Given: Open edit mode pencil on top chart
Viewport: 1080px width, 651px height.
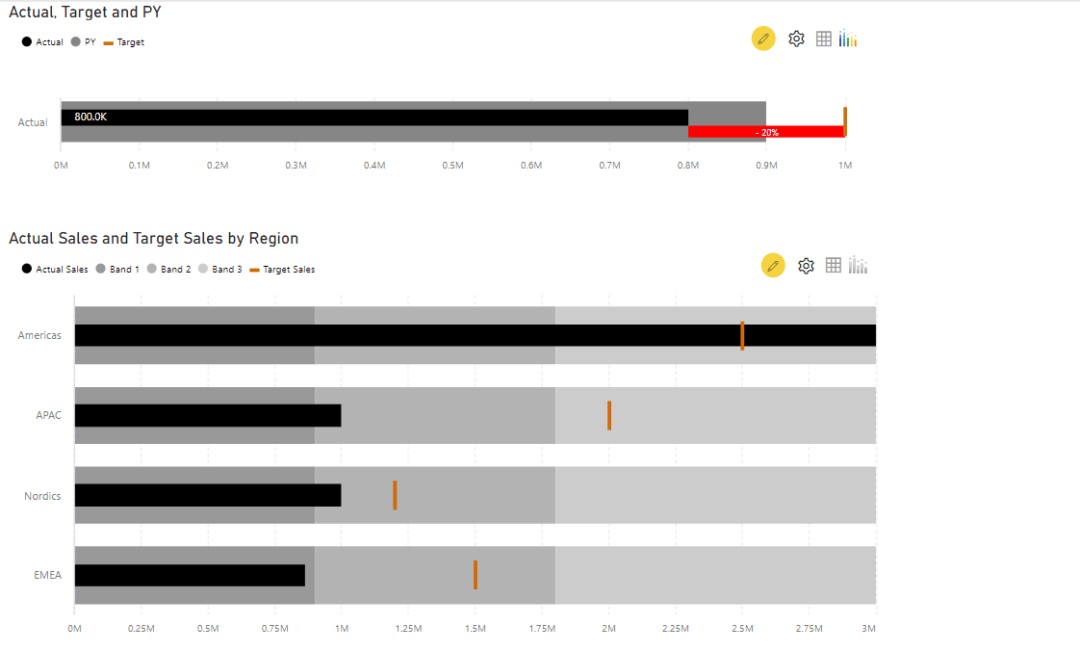Looking at the screenshot, I should point(763,38).
